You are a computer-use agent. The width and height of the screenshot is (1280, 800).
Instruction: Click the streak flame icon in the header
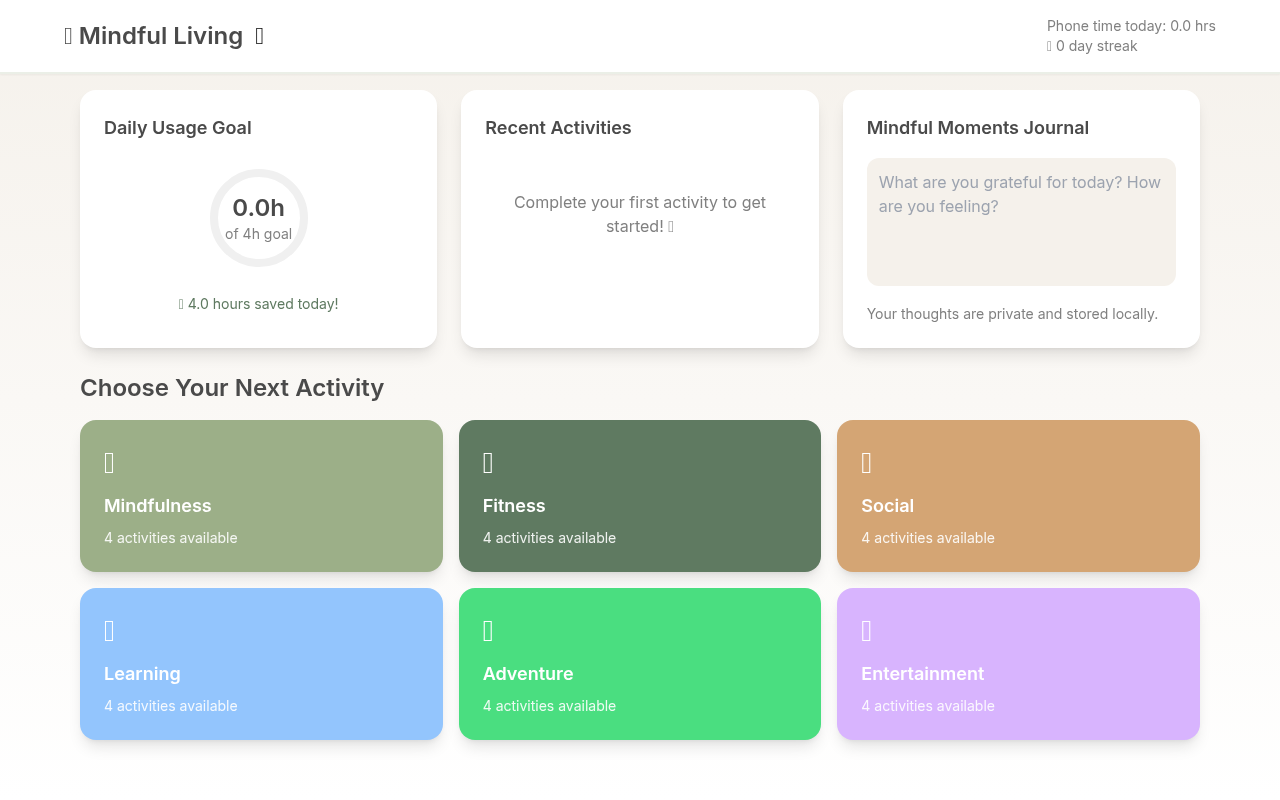(x=1048, y=46)
